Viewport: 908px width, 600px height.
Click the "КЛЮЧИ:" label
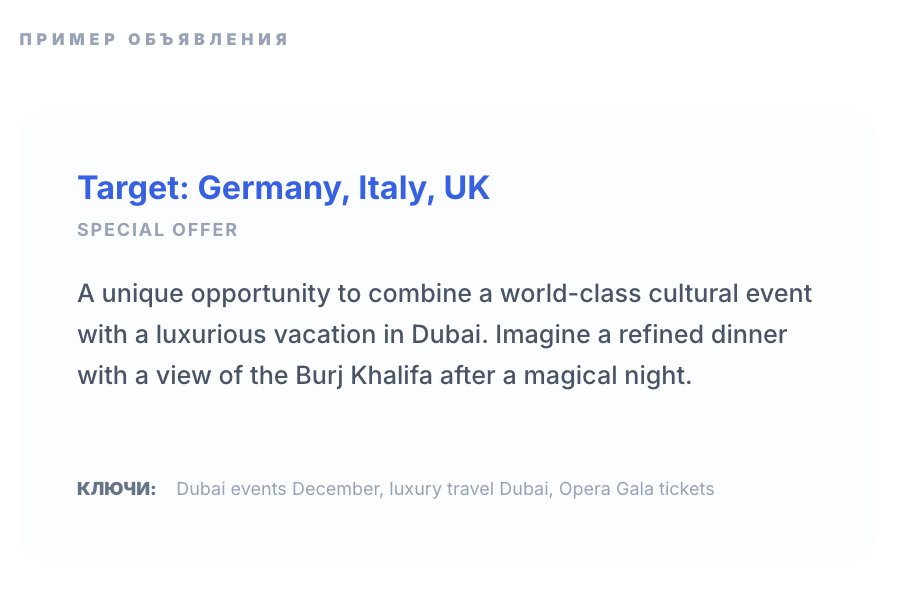(x=116, y=489)
